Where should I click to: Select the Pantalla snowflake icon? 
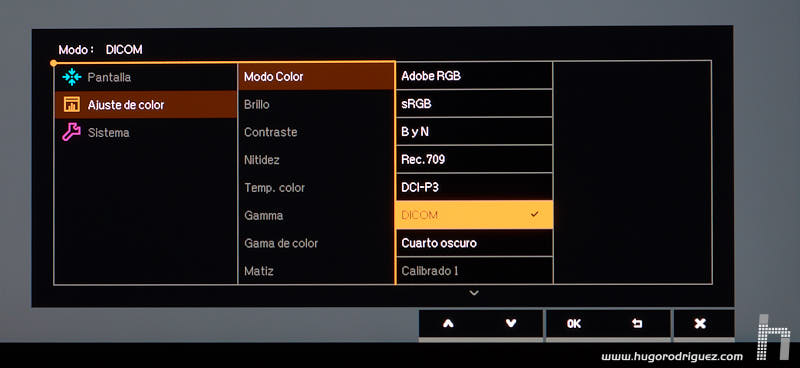(x=71, y=77)
